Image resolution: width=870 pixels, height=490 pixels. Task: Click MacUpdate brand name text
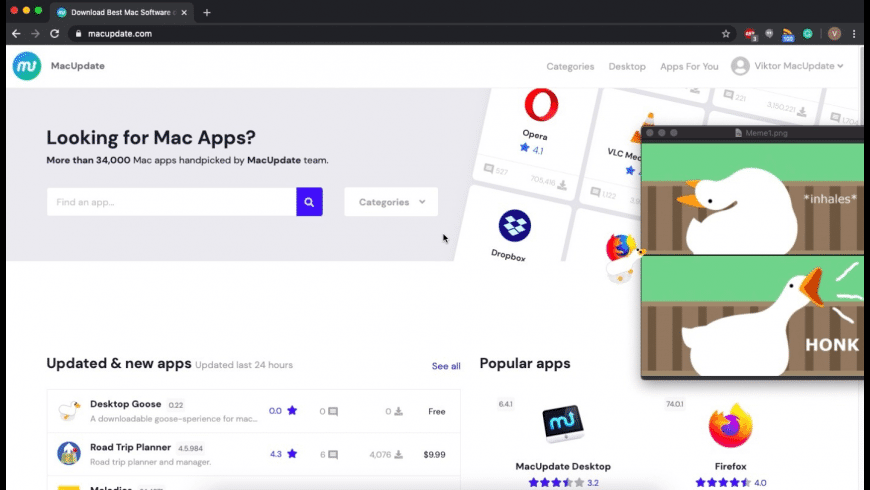coord(78,66)
